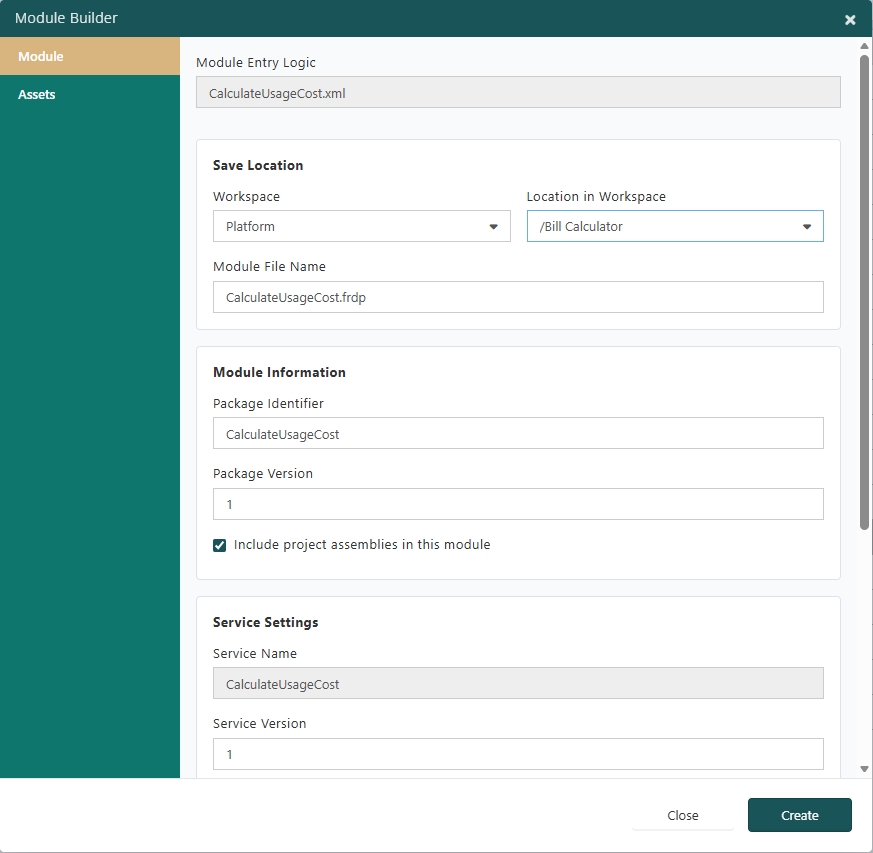Click the Module Builder title text
Image resolution: width=873 pixels, height=853 pixels.
[66, 18]
